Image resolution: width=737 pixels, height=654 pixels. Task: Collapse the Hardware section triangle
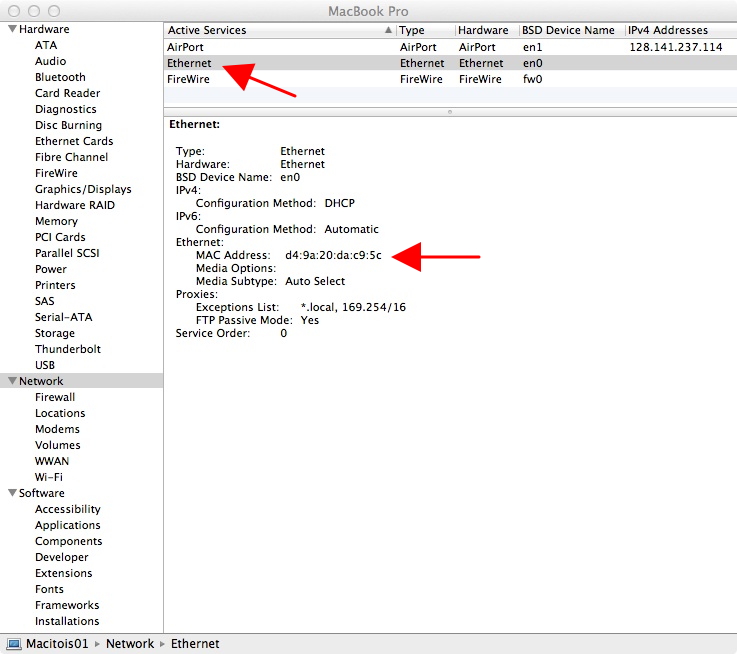pyautogui.click(x=13, y=29)
